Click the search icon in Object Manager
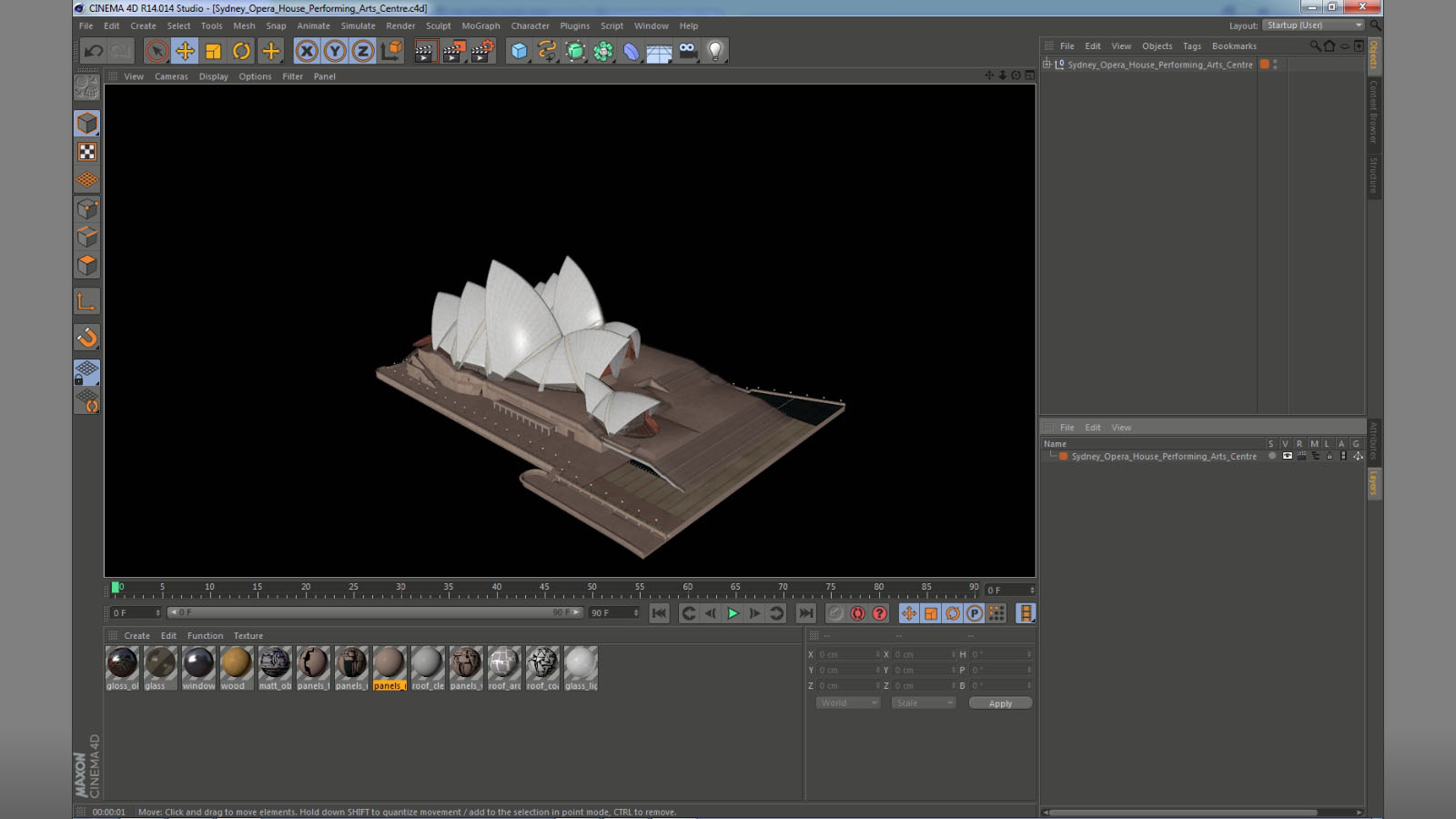1456x819 pixels. click(x=1315, y=45)
